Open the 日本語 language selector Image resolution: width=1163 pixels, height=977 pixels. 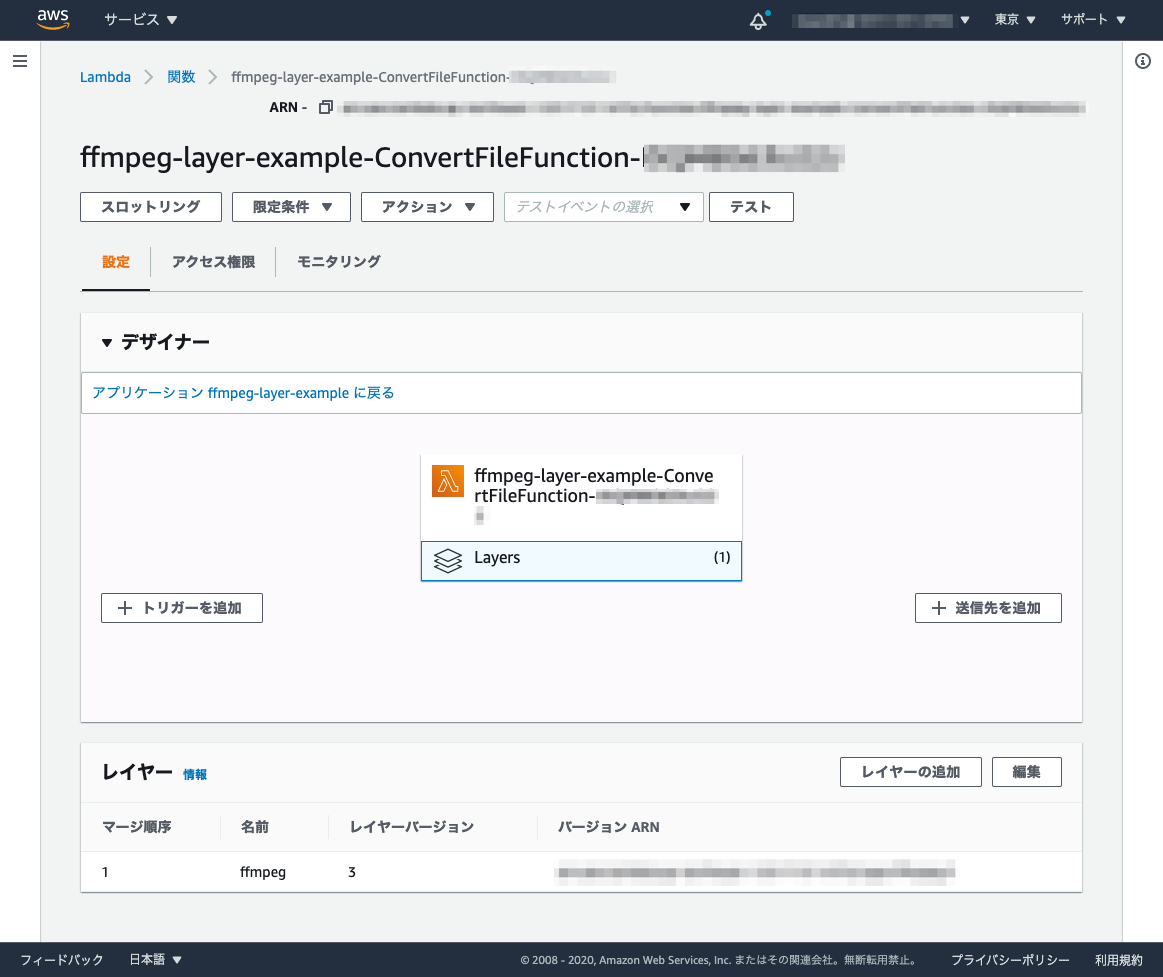[155, 959]
